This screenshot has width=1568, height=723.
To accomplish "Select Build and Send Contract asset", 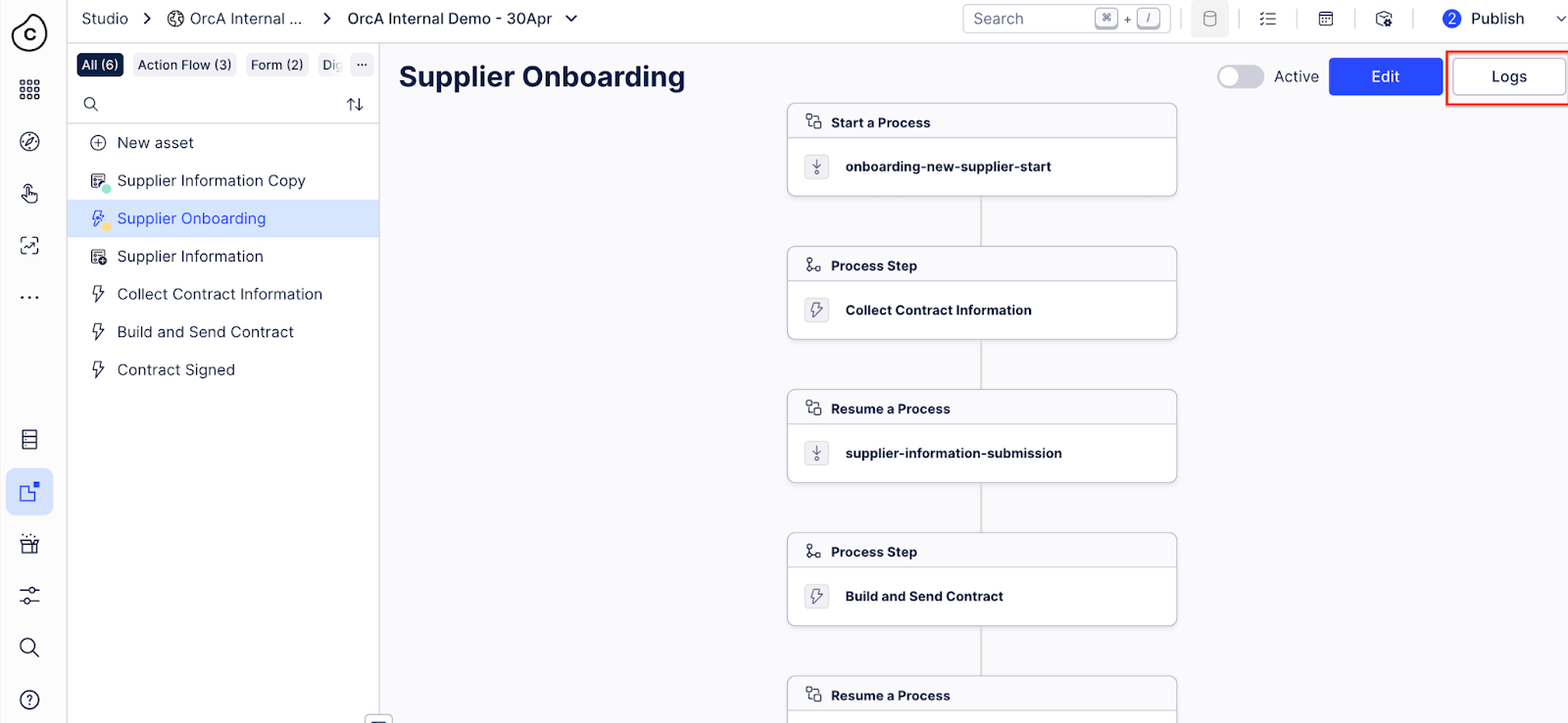I will click(x=205, y=332).
